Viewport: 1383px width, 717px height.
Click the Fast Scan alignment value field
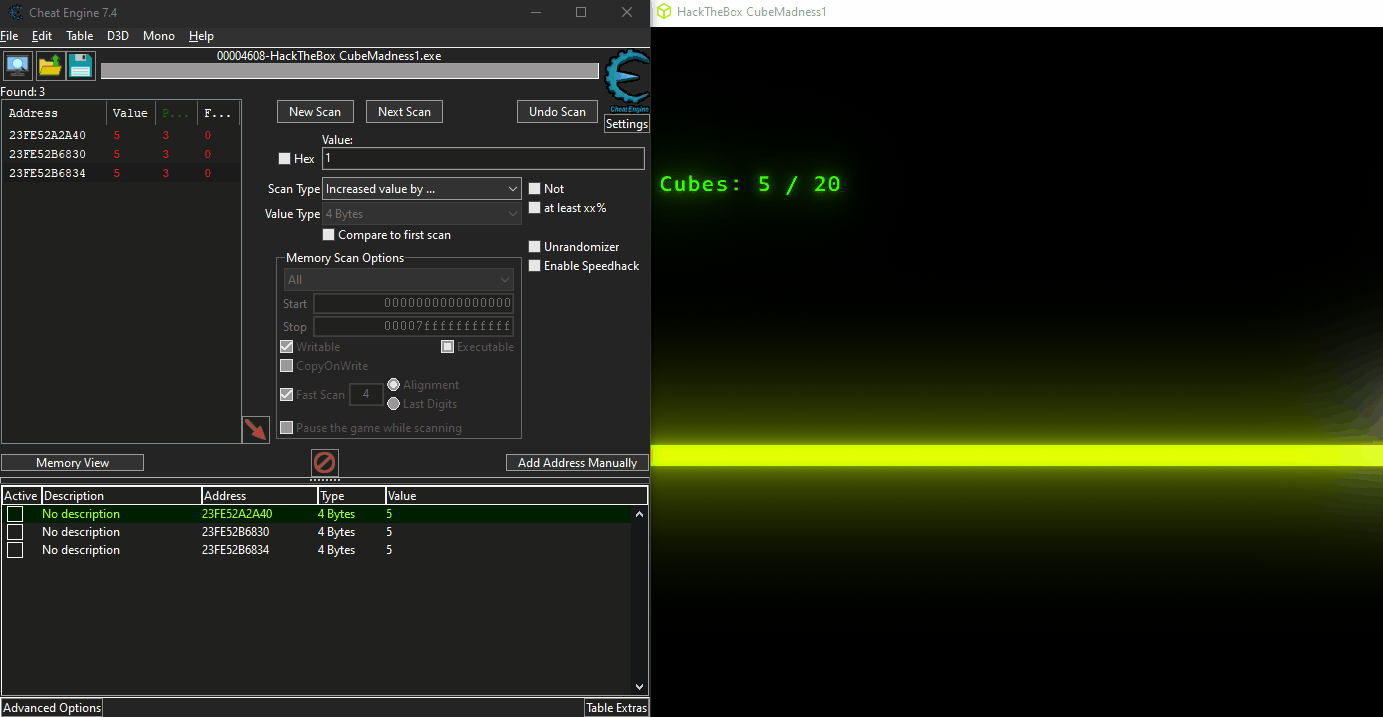click(x=366, y=395)
